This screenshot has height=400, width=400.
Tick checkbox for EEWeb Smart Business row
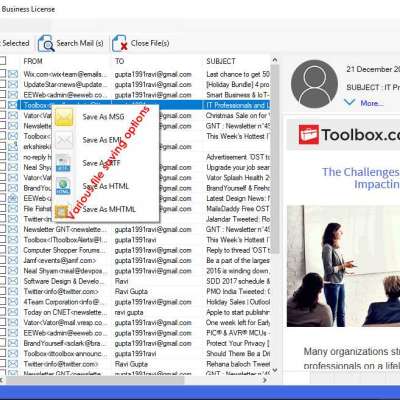click(x=3, y=95)
